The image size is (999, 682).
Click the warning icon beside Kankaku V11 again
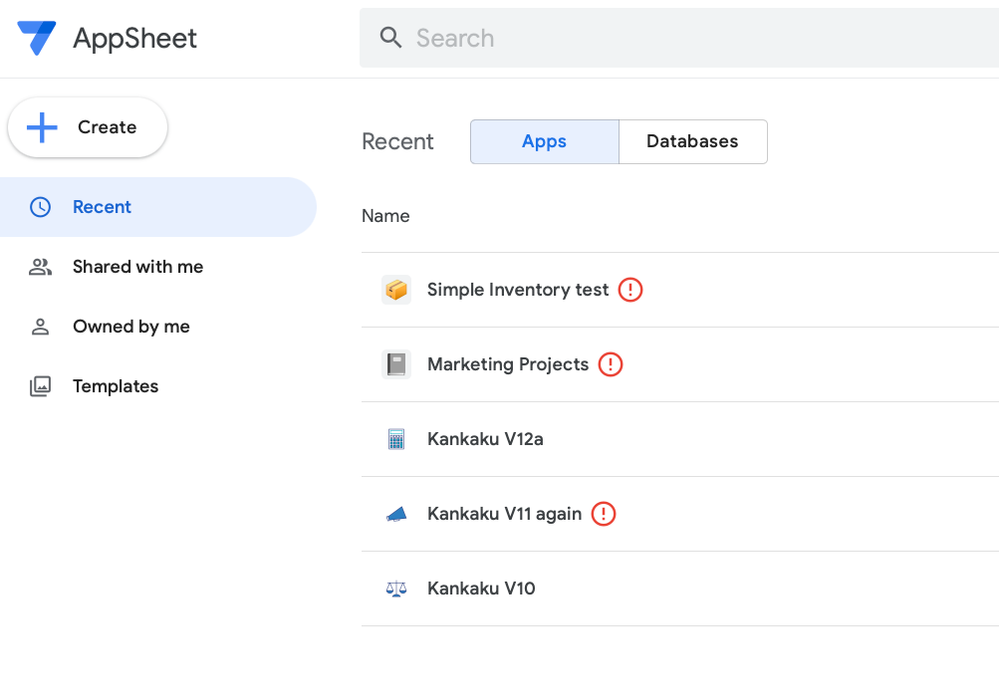tap(603, 514)
